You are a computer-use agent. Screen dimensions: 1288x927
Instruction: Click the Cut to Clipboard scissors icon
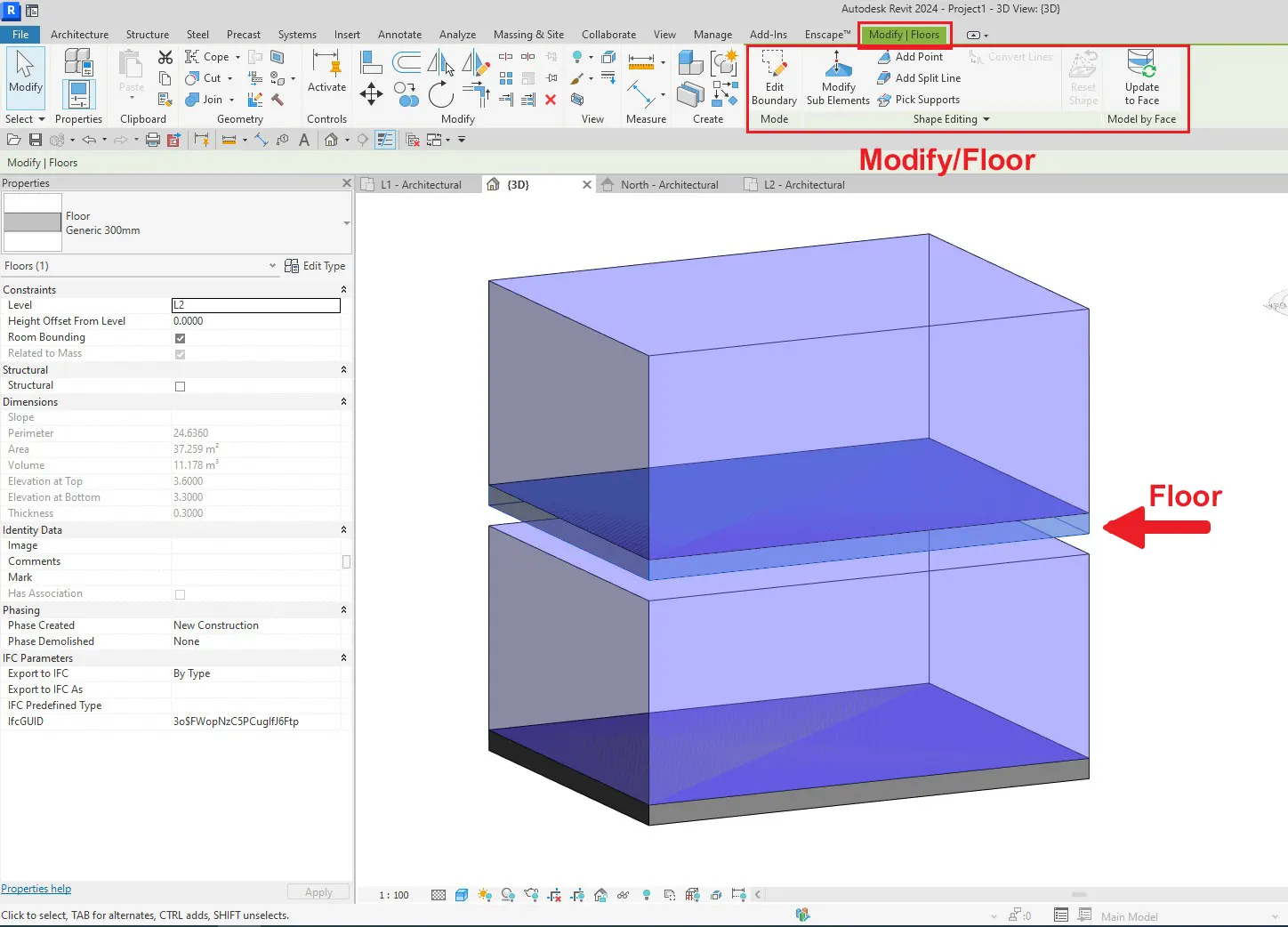tap(165, 57)
